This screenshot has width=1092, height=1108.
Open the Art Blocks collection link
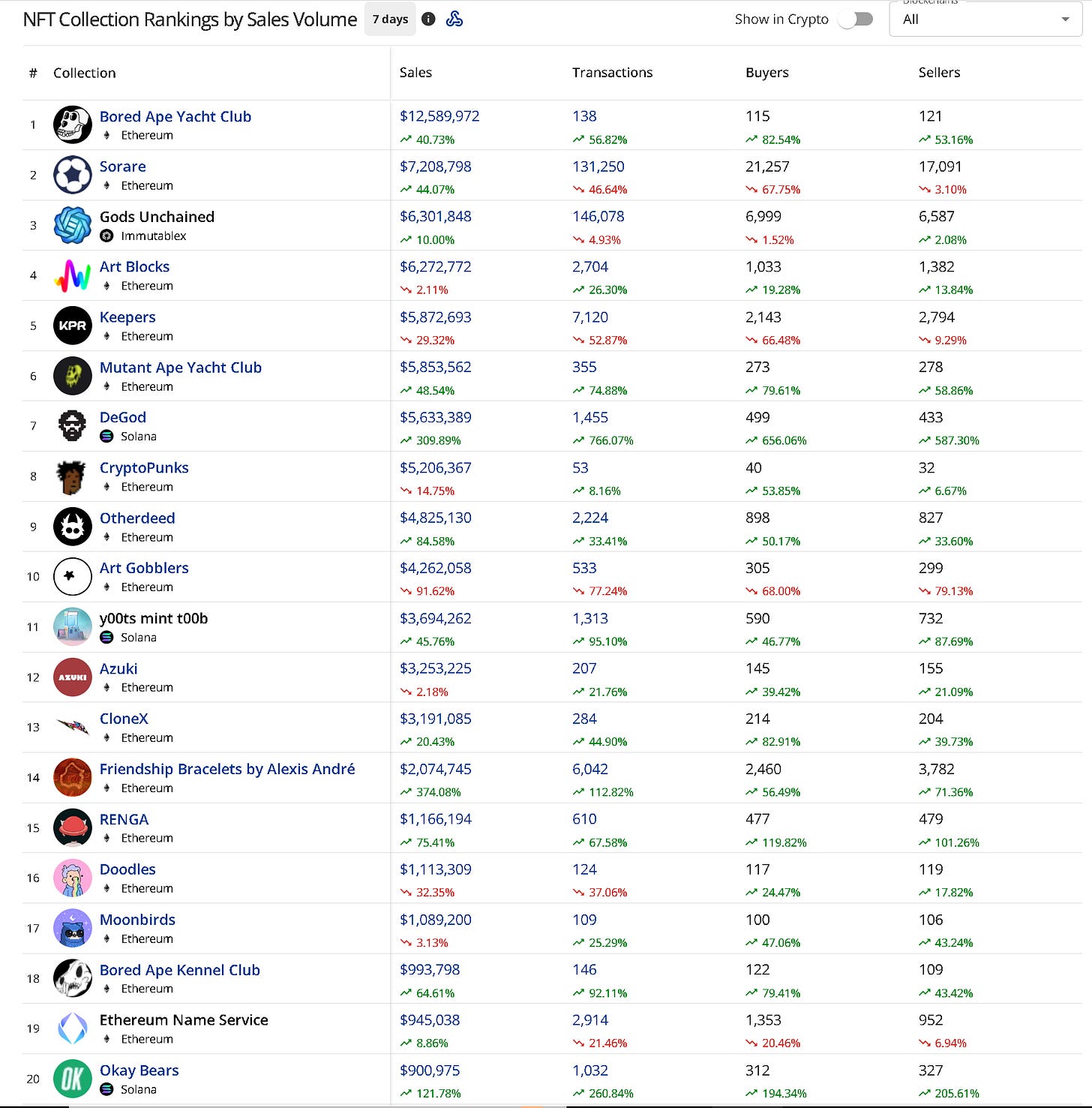coord(134,266)
